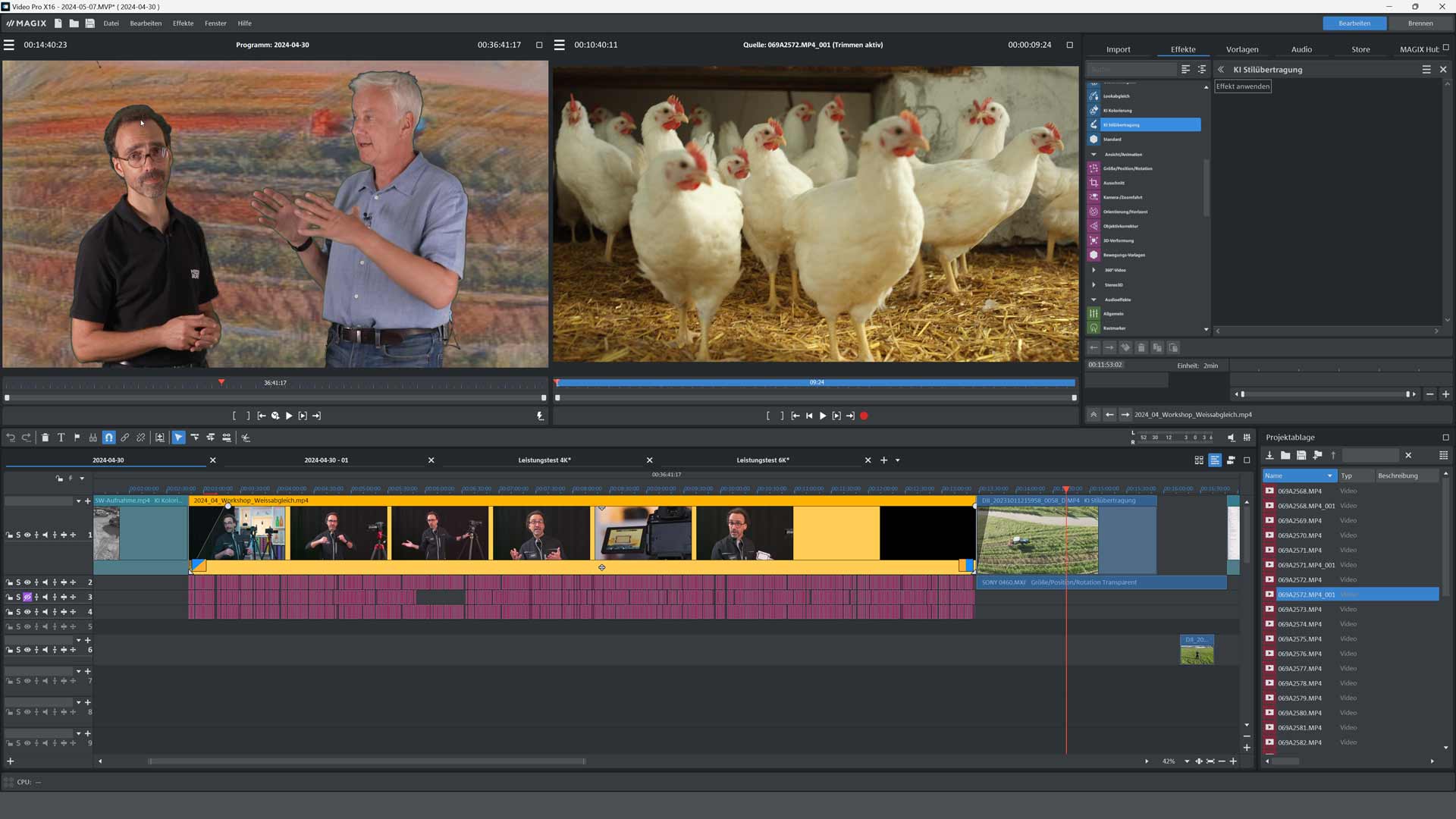The image size is (1456, 819).
Task: Click the set marker flag icon
Action: pyautogui.click(x=77, y=438)
